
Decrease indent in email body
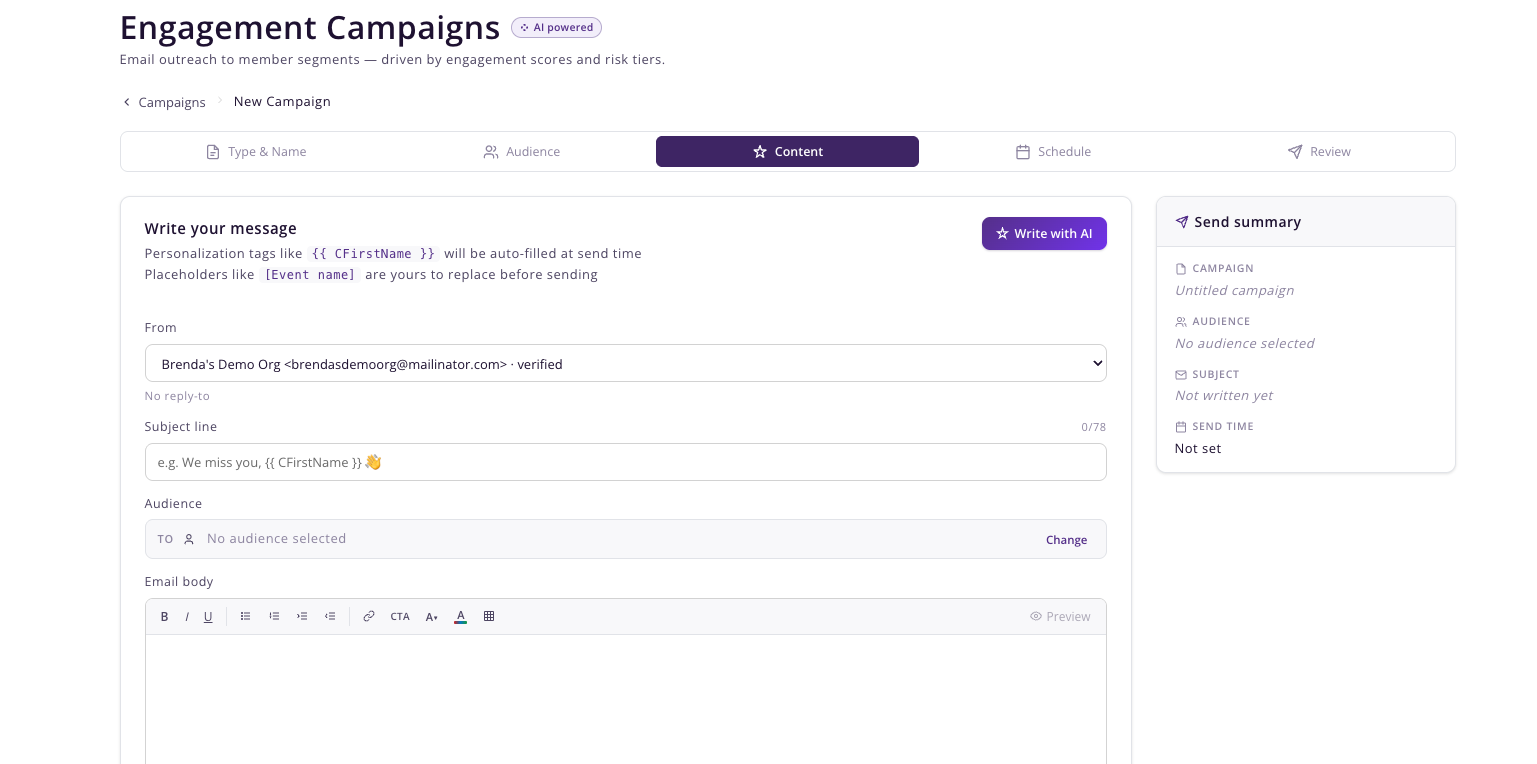coord(329,617)
